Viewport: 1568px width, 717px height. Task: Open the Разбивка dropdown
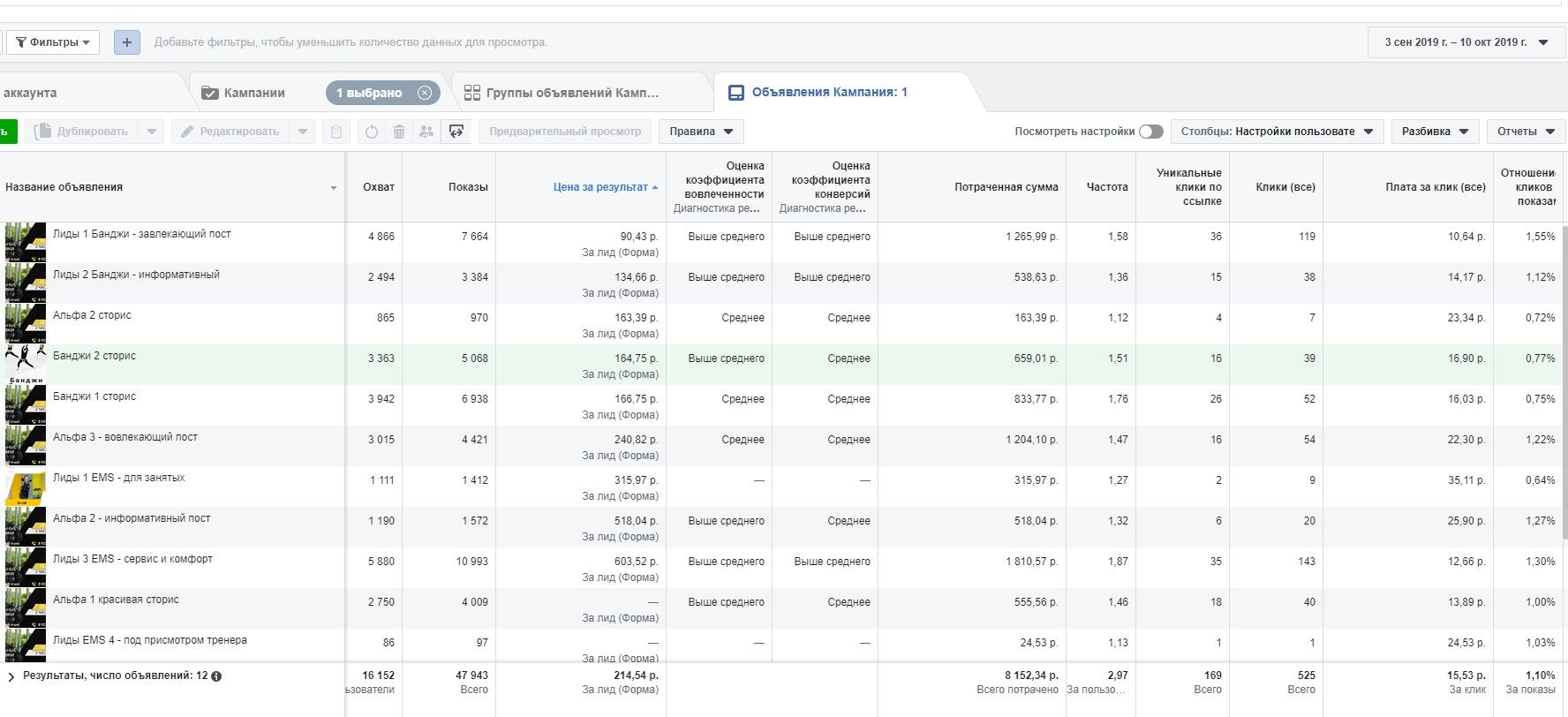point(1436,132)
